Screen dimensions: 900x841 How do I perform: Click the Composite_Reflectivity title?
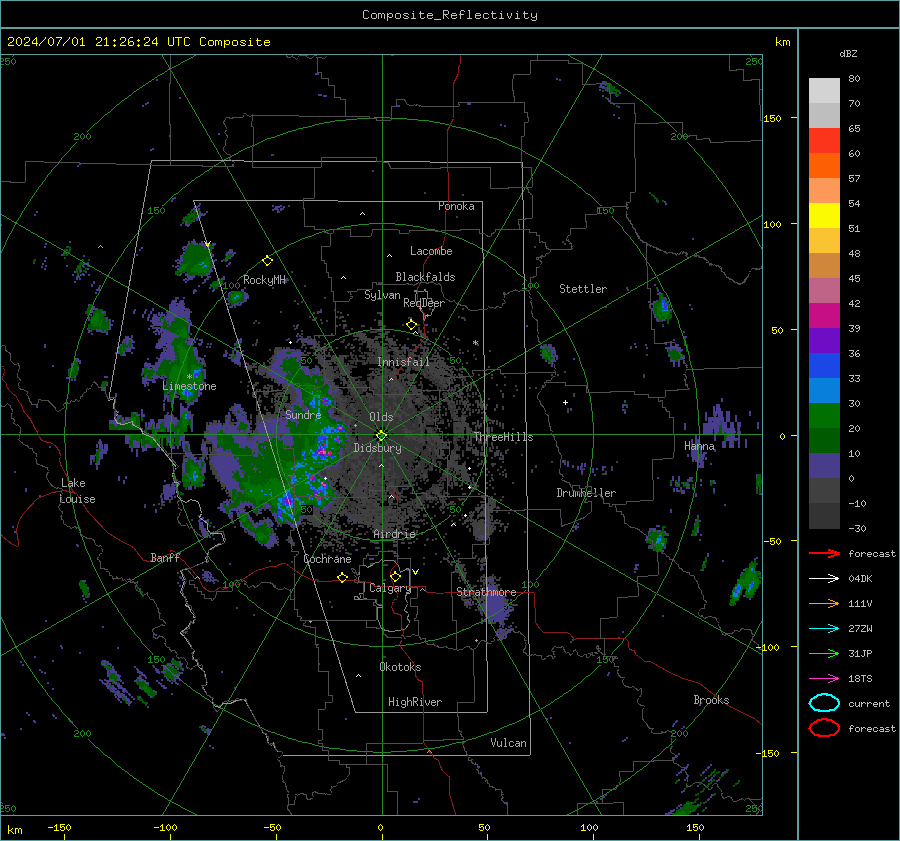(x=449, y=15)
